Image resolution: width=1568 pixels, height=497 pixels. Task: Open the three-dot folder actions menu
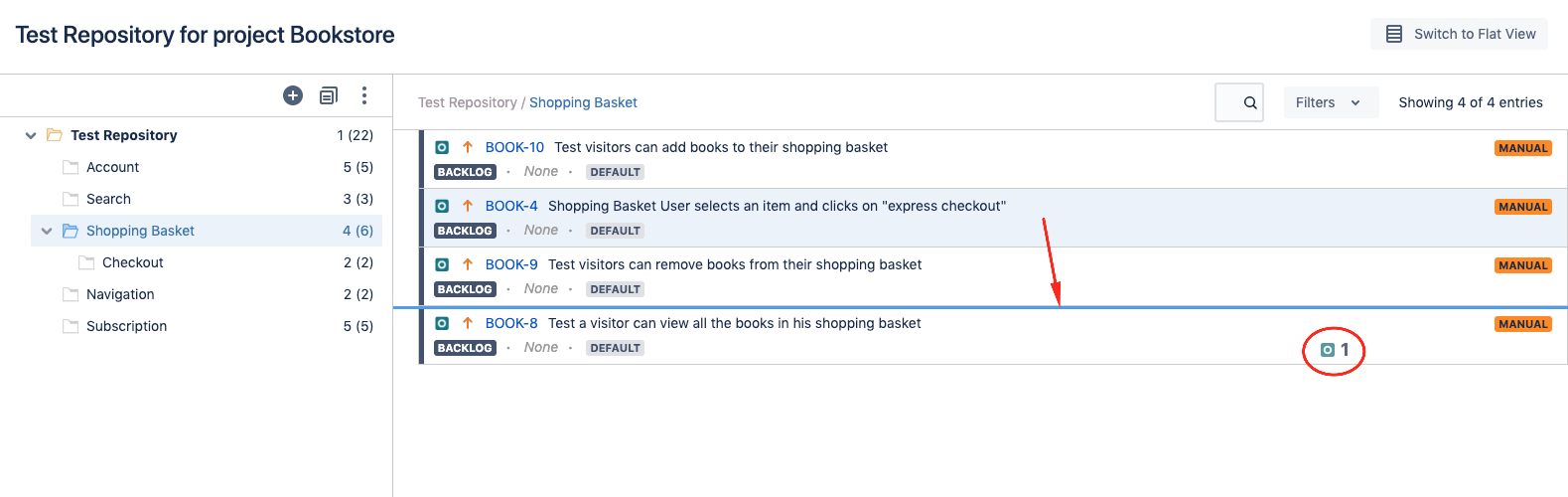click(364, 95)
